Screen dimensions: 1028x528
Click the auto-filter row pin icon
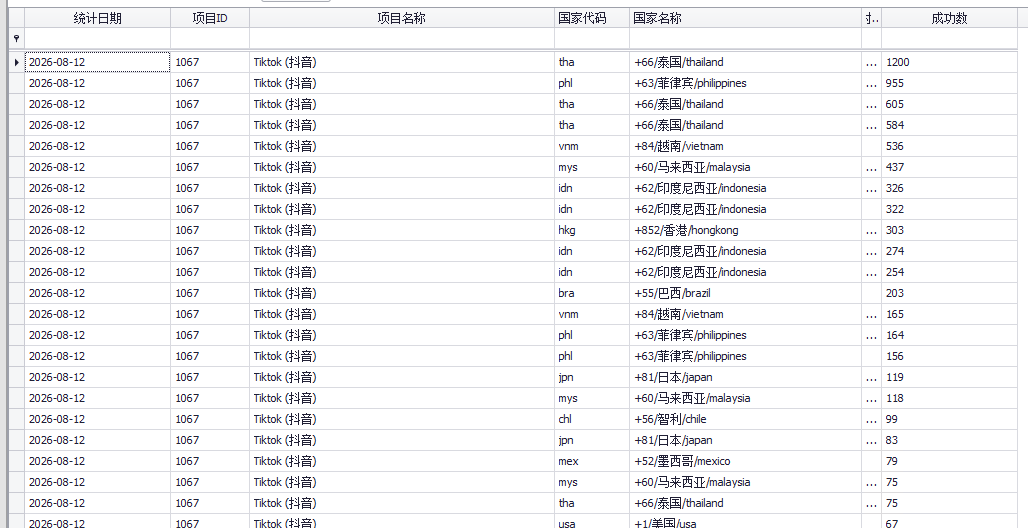[x=16, y=39]
